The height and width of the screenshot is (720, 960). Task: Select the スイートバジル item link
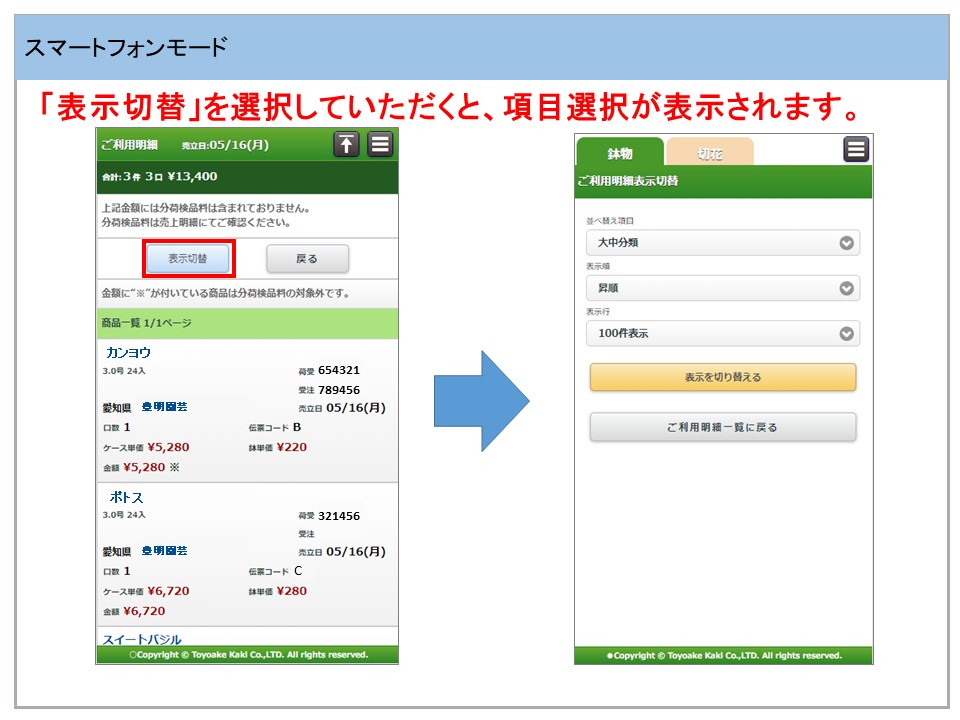142,638
